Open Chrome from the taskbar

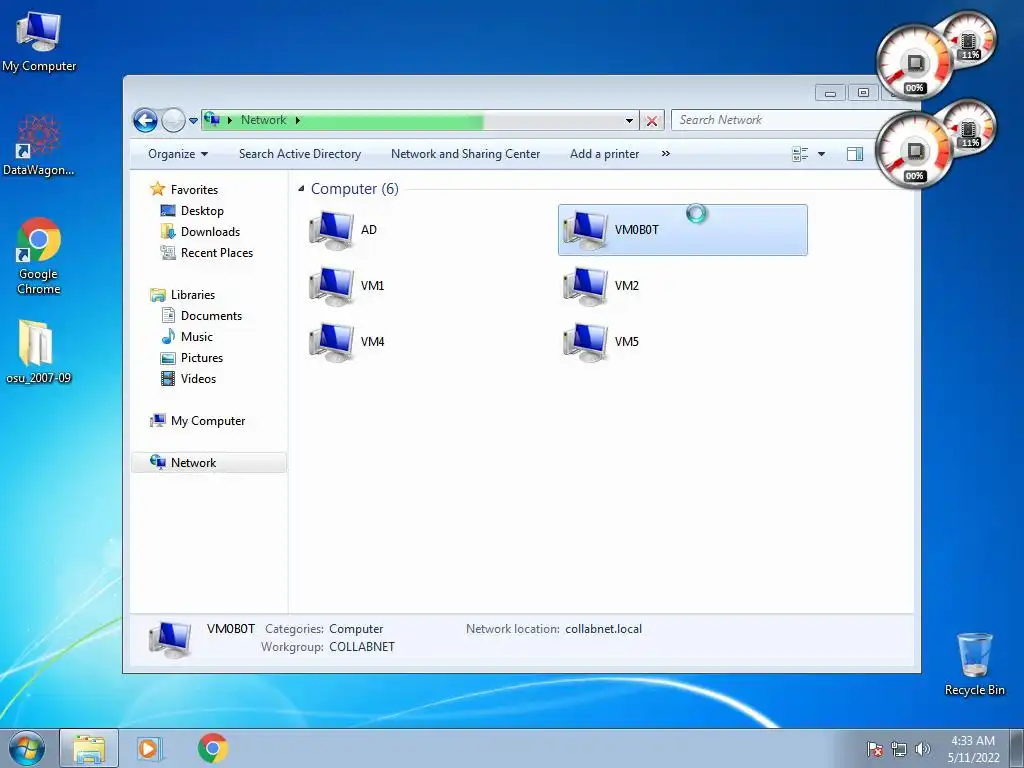(212, 748)
